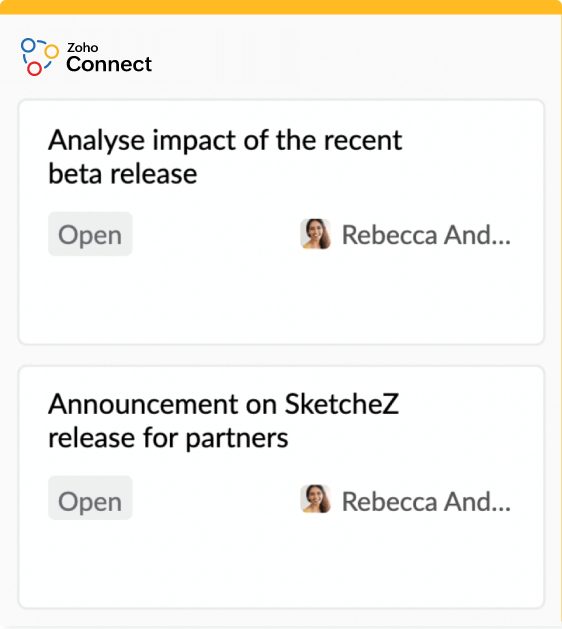Screen dimensions: 562x629
Task: Select the assignee name on the SketcheZ announcement task
Action: pos(426,501)
